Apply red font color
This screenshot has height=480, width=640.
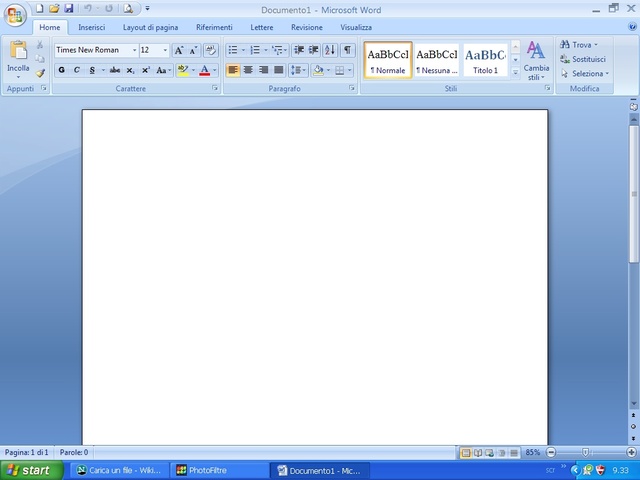(204, 70)
